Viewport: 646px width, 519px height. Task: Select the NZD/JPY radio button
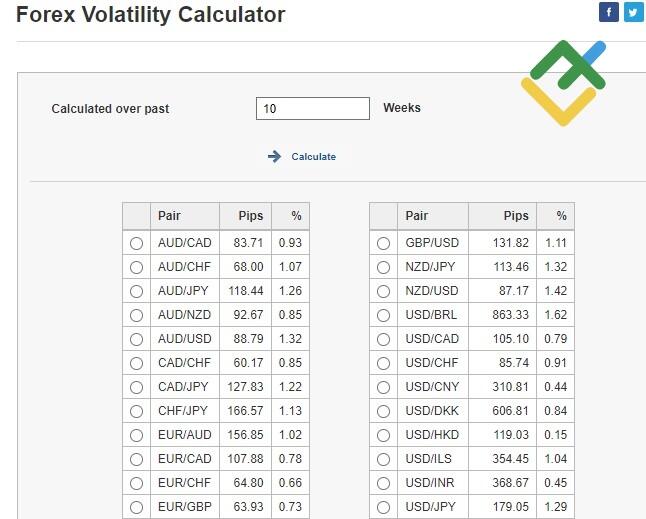click(x=383, y=267)
